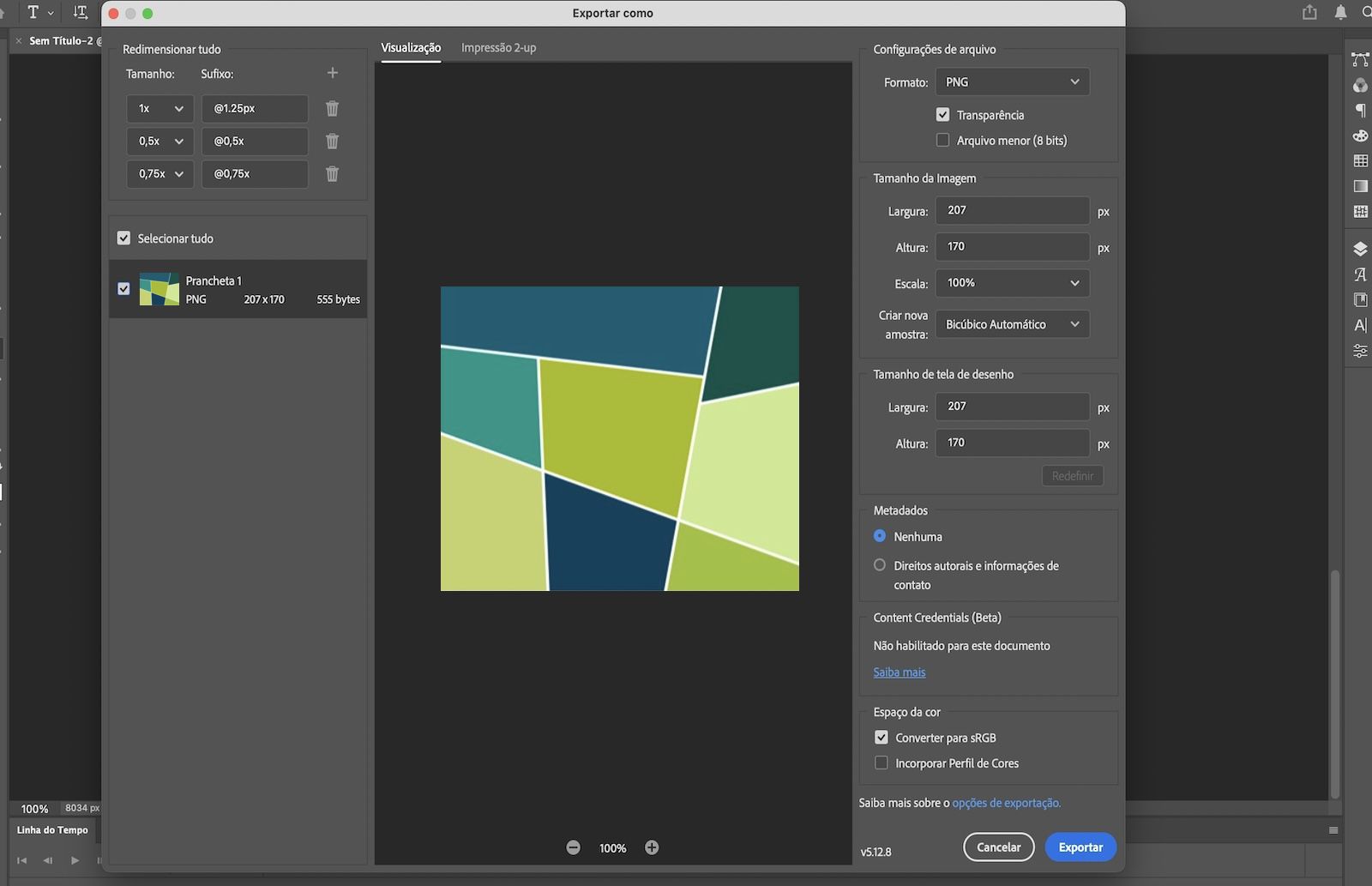The height and width of the screenshot is (886, 1372).
Task: Open the Bicúbico Automático resample dropdown
Action: (x=1012, y=324)
